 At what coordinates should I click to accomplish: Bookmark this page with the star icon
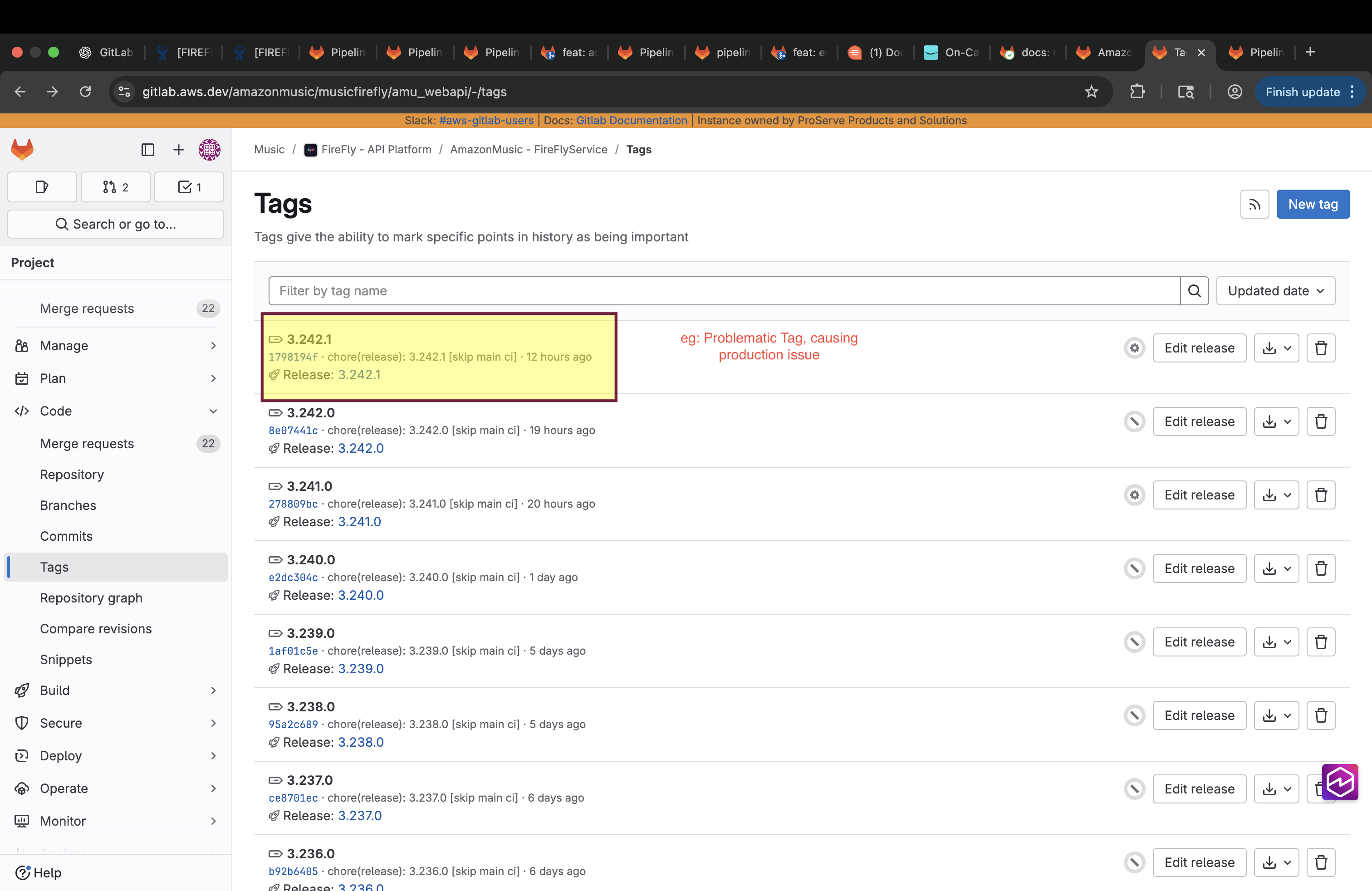1091,92
